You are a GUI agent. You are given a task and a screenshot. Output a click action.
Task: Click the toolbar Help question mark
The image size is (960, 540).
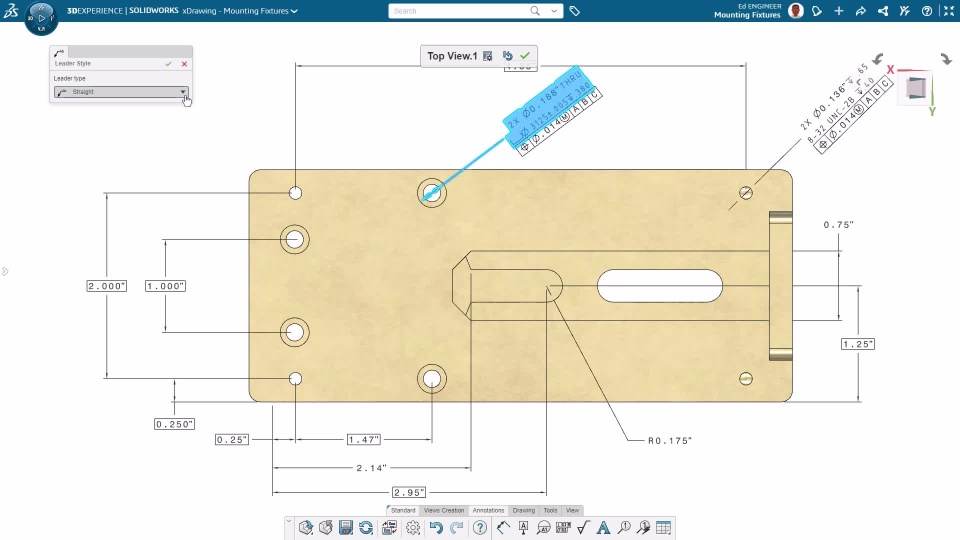coord(480,528)
